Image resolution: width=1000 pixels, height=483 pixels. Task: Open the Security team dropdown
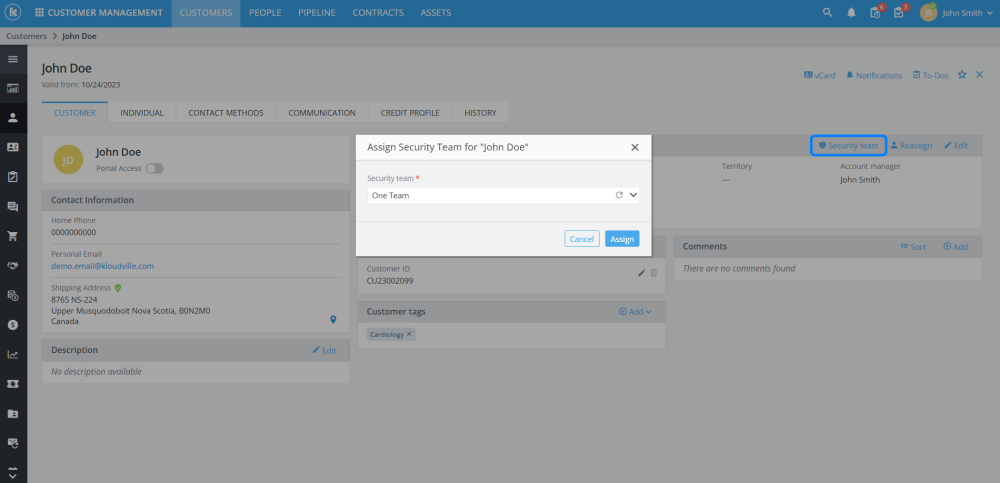coord(633,195)
